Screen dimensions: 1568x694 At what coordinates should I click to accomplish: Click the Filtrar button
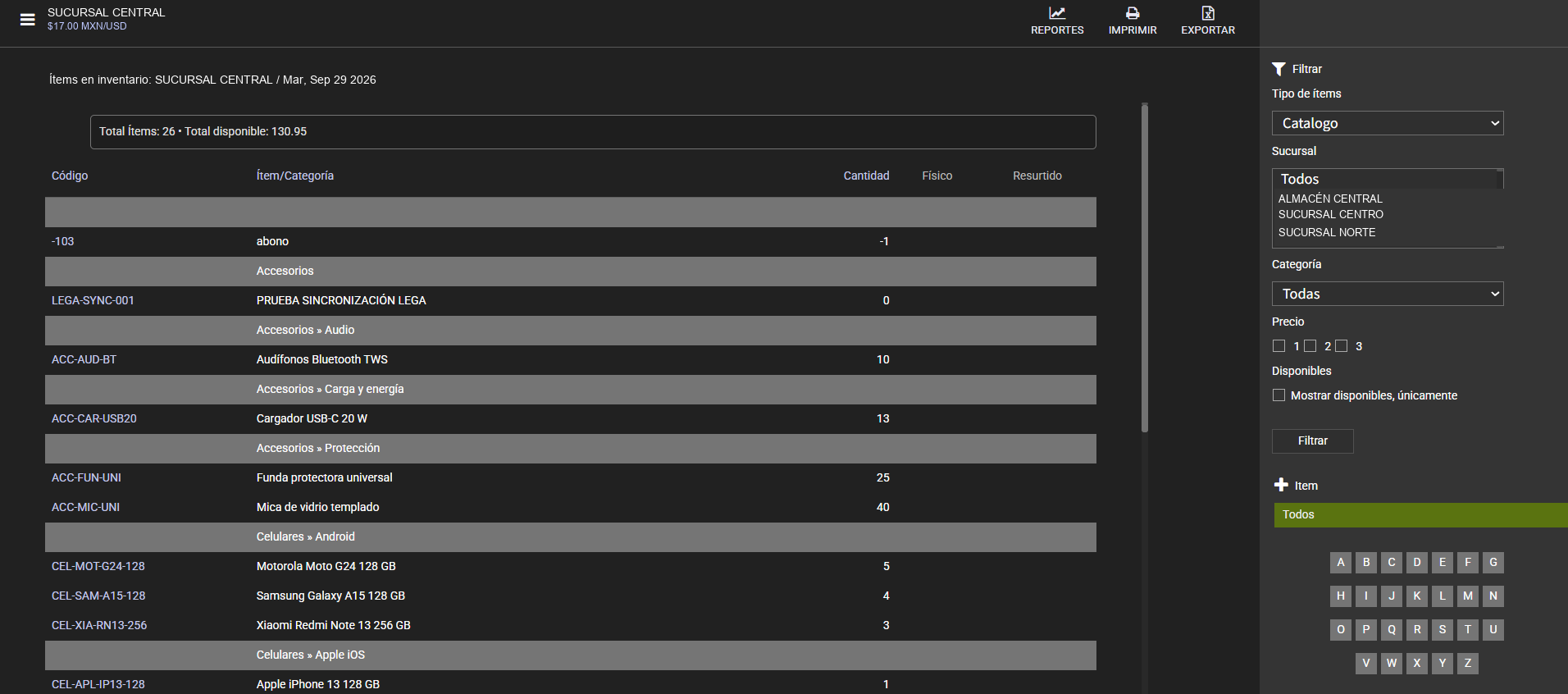[x=1312, y=441]
